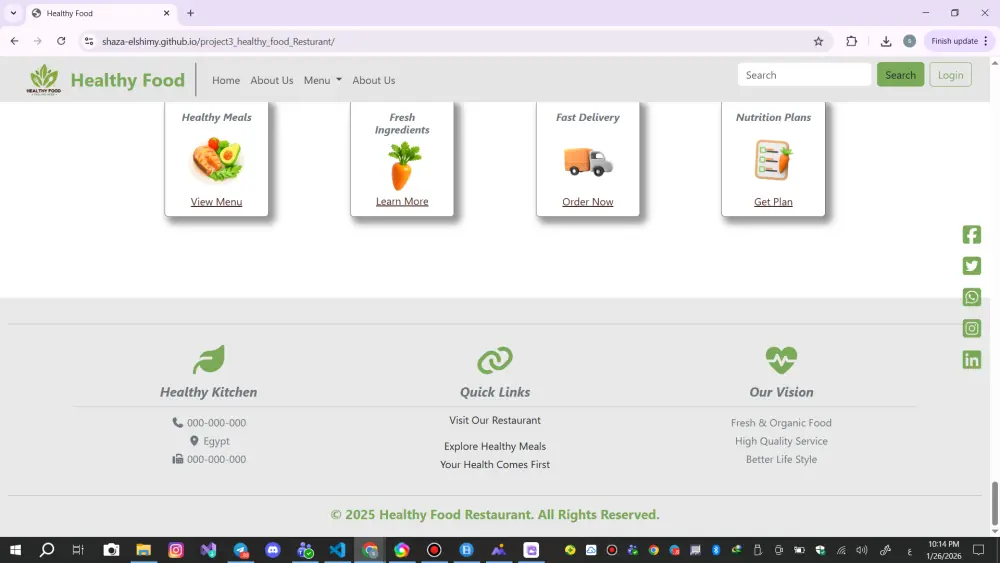Screen dimensions: 1000x563
Task: Click the location pin icon beside Egypt
Action: (194, 441)
